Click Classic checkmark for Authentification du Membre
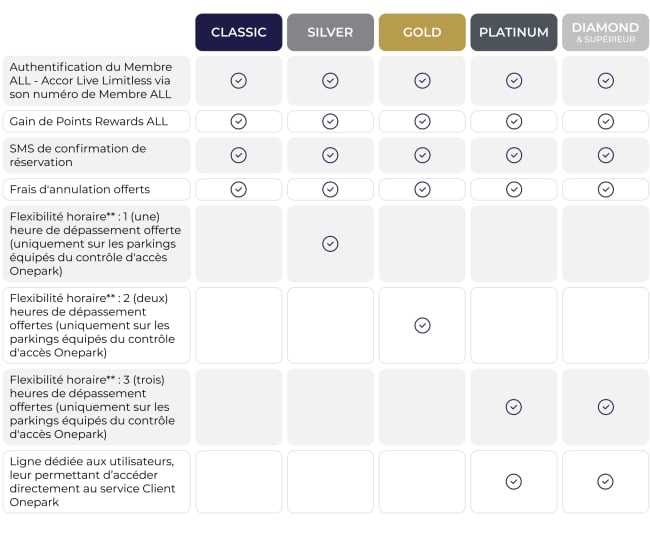 coord(238,81)
